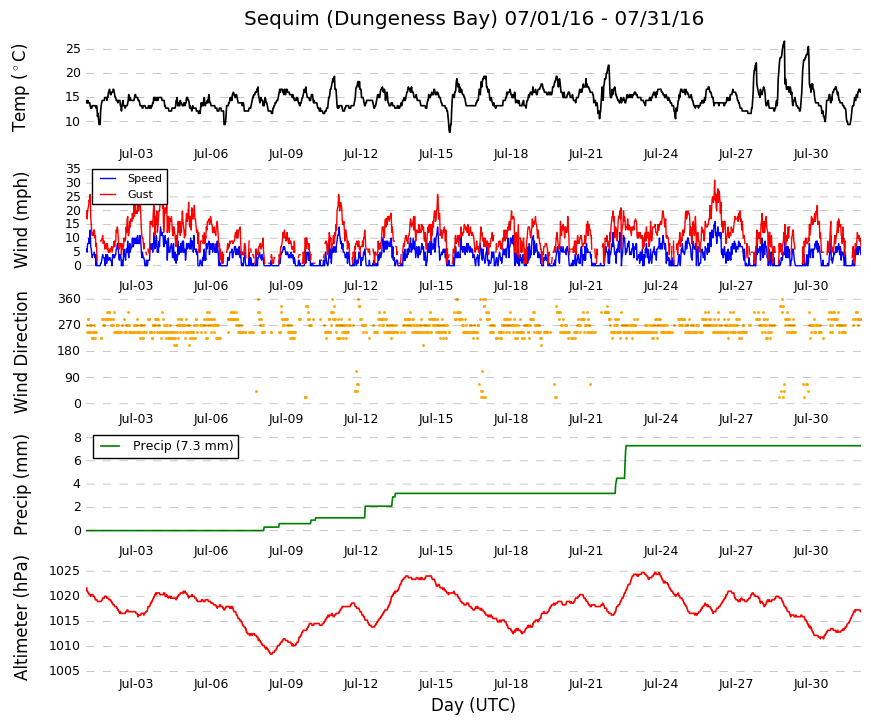Click the Speed legend label

click(144, 178)
